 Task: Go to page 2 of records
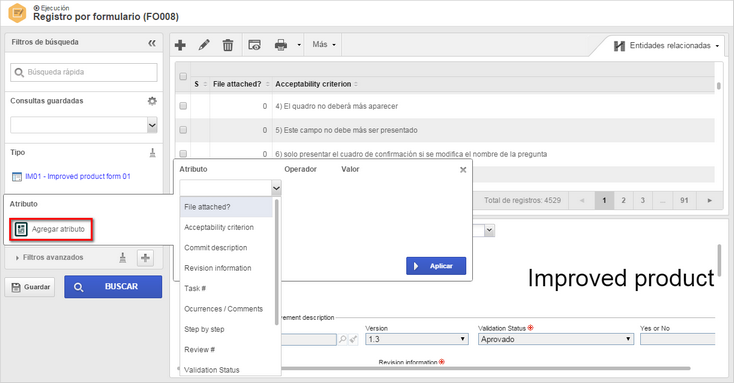tap(624, 200)
